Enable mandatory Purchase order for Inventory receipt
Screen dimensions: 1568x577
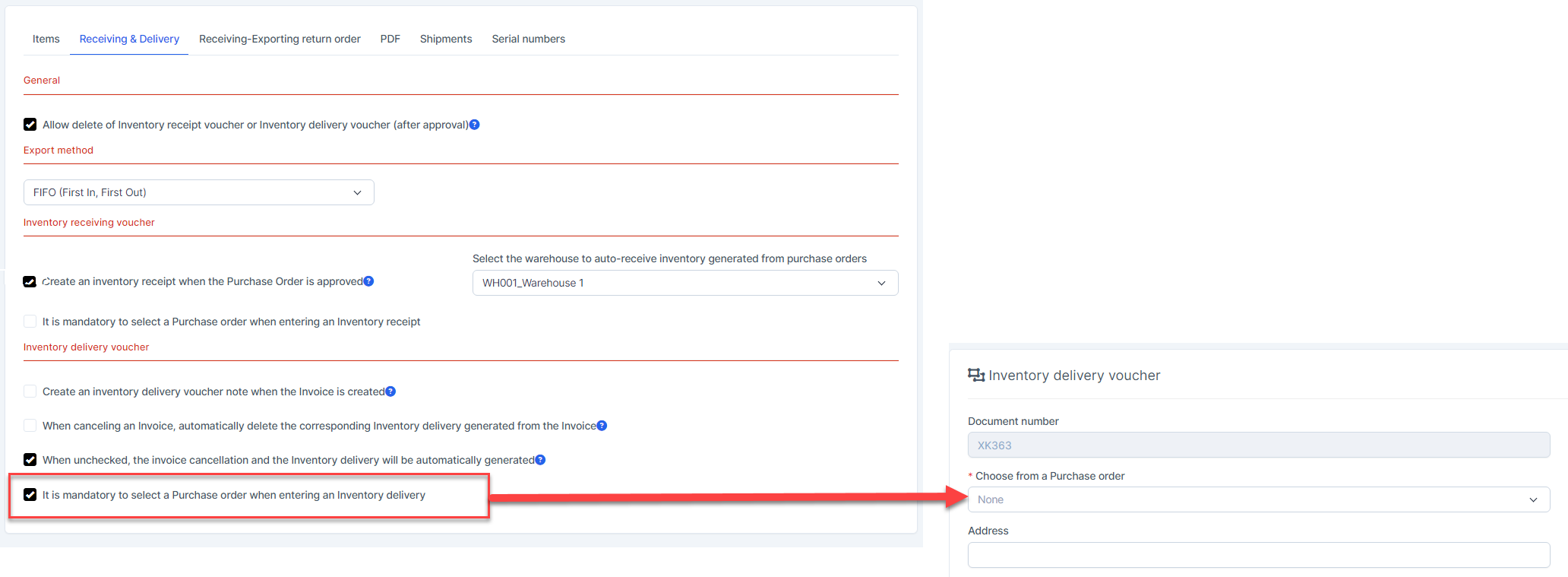tap(30, 322)
